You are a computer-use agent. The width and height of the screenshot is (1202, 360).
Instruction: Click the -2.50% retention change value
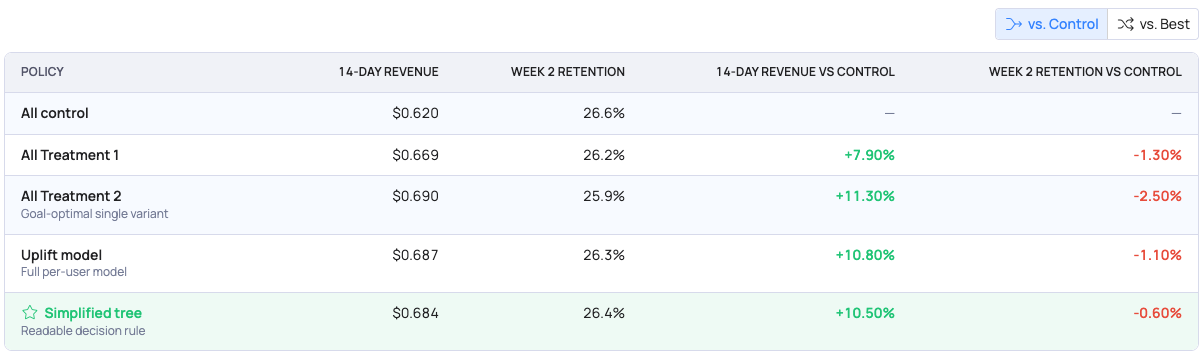(1158, 196)
